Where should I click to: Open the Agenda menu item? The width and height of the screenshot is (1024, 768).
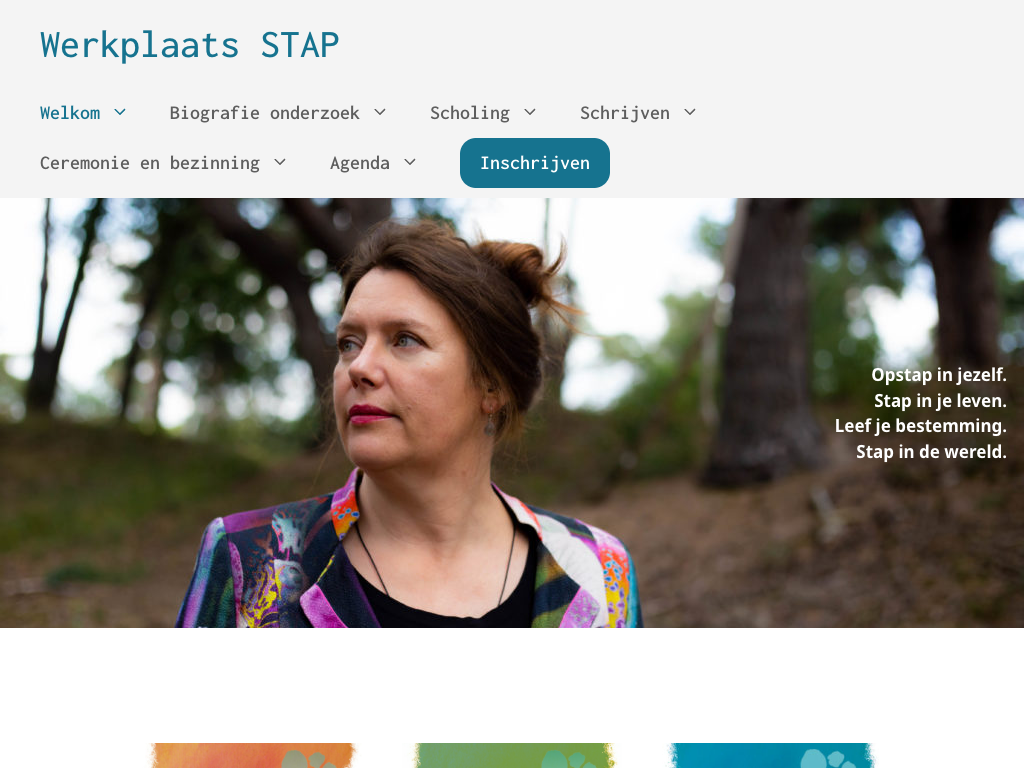click(360, 163)
